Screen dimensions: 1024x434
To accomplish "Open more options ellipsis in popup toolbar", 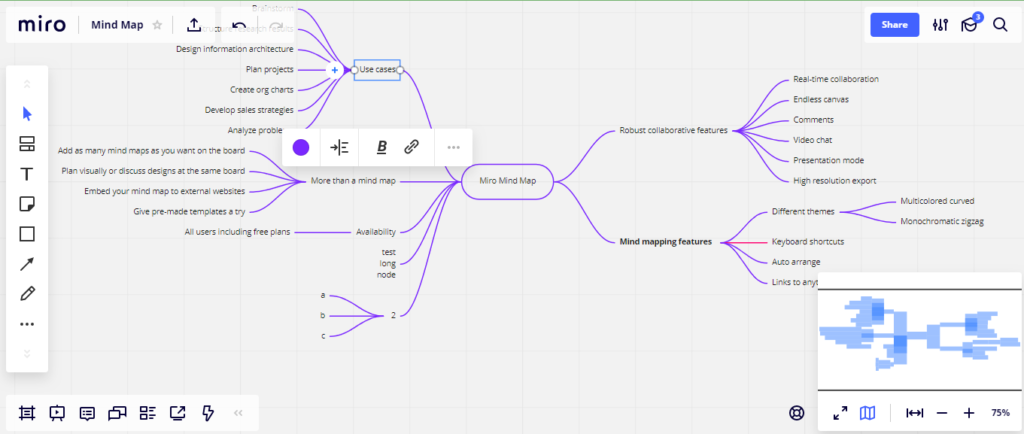I will (453, 147).
